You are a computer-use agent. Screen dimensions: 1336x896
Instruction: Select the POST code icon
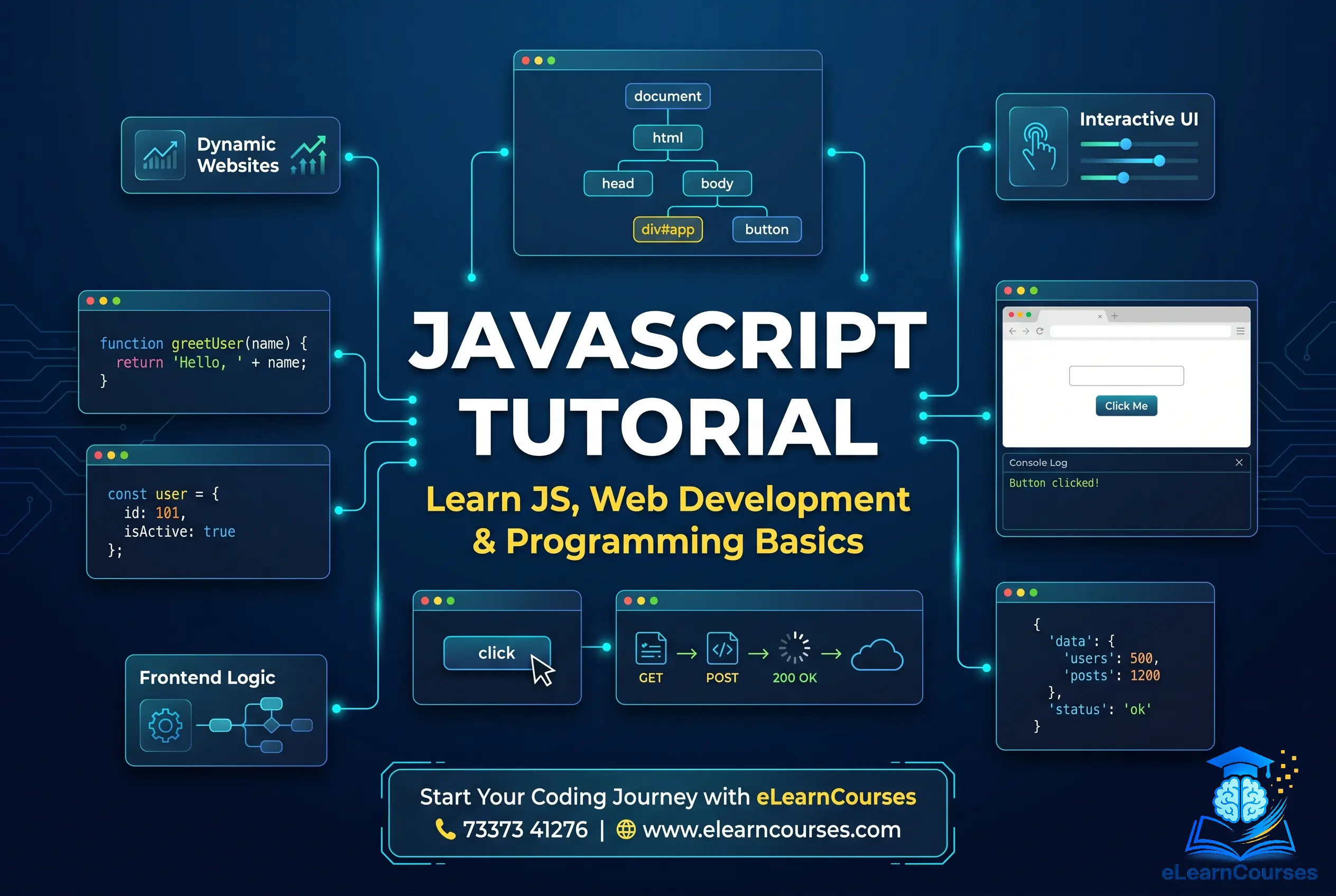tap(722, 649)
